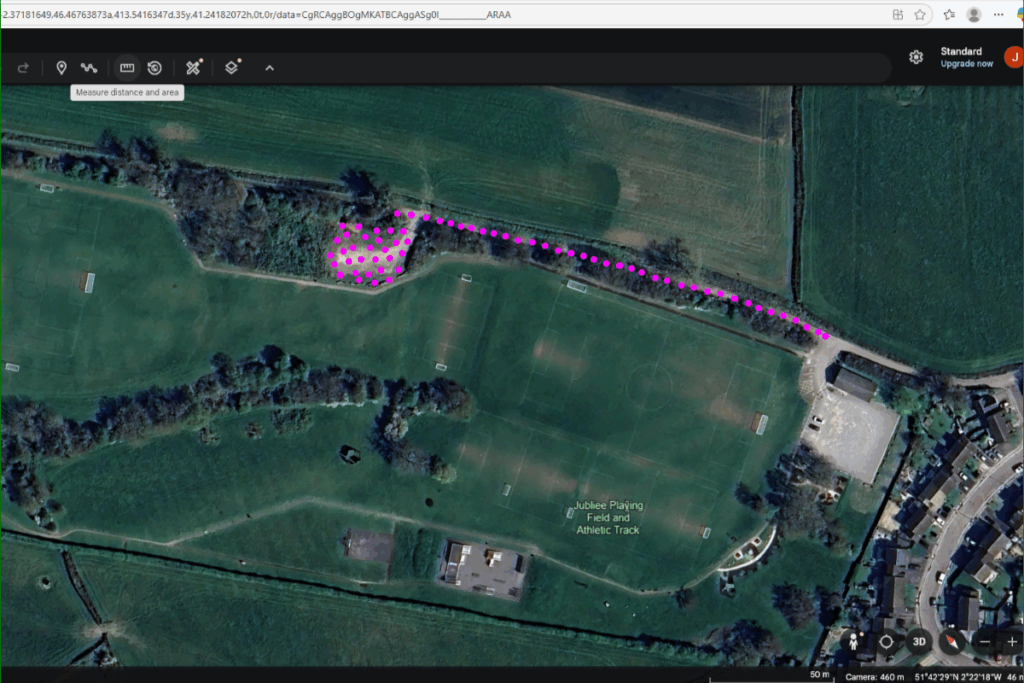The image size is (1024, 683).
Task: Click the redo arrow in toolbar
Action: 23,68
